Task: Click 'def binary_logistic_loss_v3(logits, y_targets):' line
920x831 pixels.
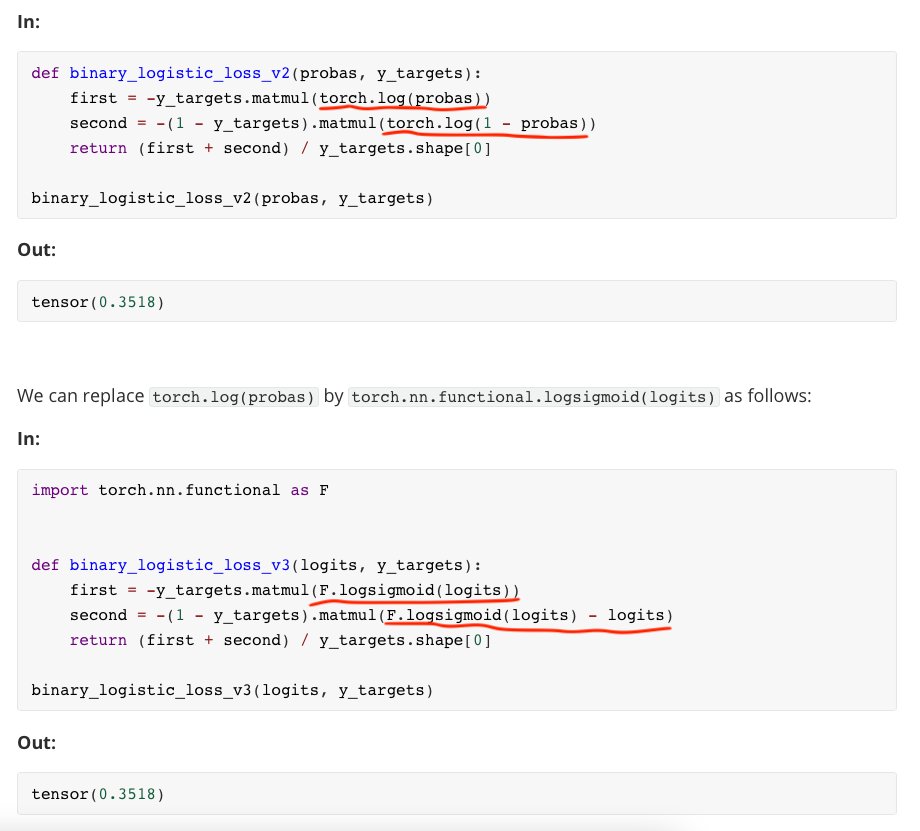Action: [256, 565]
